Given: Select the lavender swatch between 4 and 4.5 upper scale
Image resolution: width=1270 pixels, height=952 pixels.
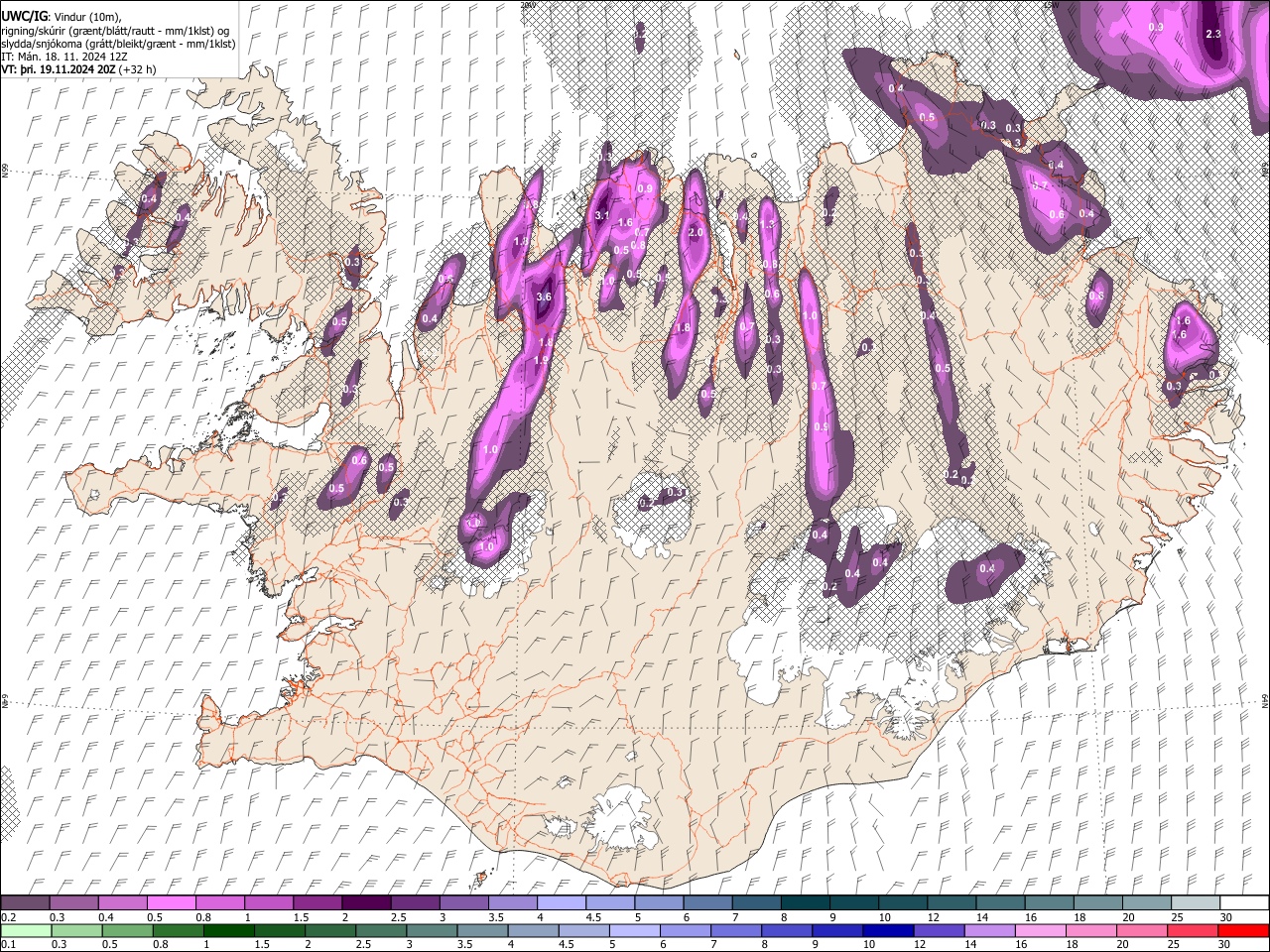Looking at the screenshot, I should pos(561,902).
